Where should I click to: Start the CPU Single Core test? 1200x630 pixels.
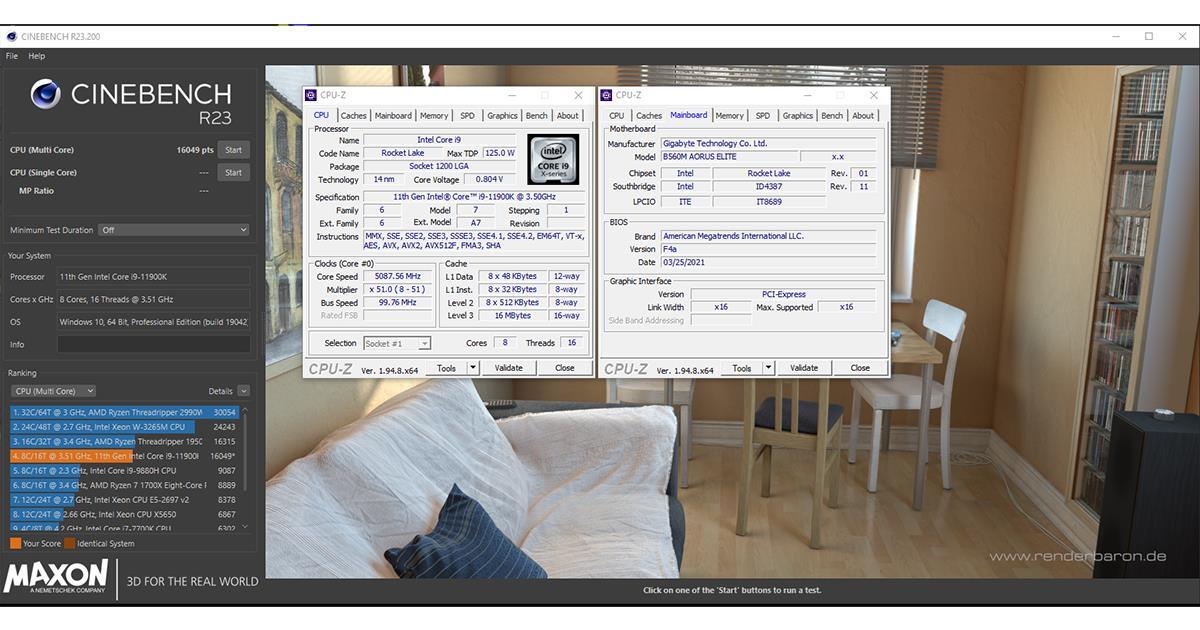233,172
